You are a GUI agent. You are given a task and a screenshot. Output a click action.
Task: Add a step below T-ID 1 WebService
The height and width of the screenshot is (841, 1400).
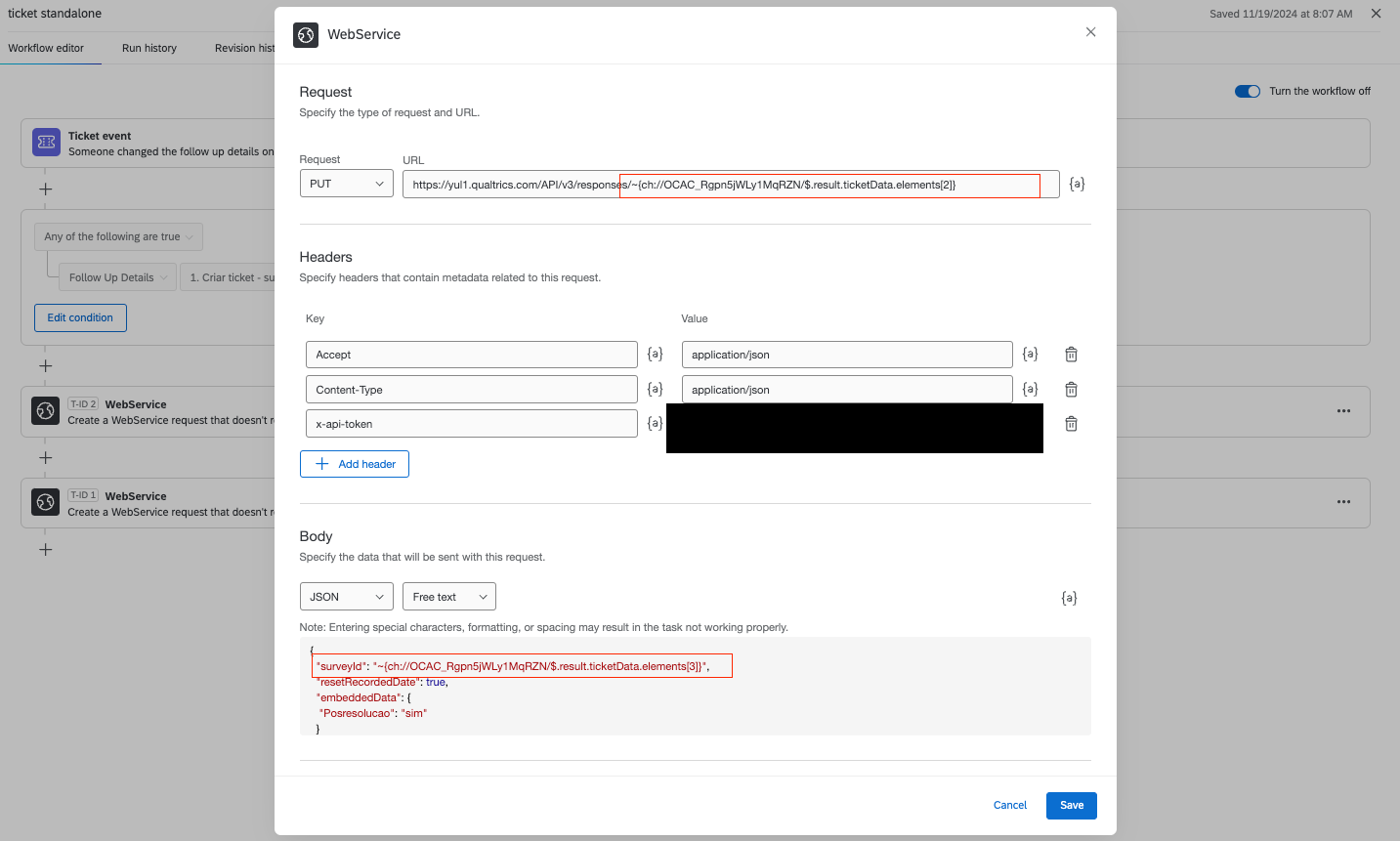[45, 550]
